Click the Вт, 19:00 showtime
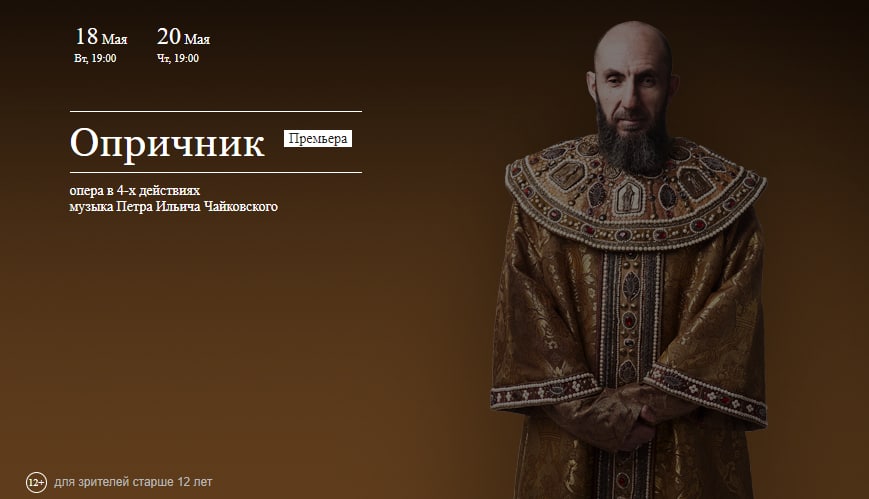 95,58
